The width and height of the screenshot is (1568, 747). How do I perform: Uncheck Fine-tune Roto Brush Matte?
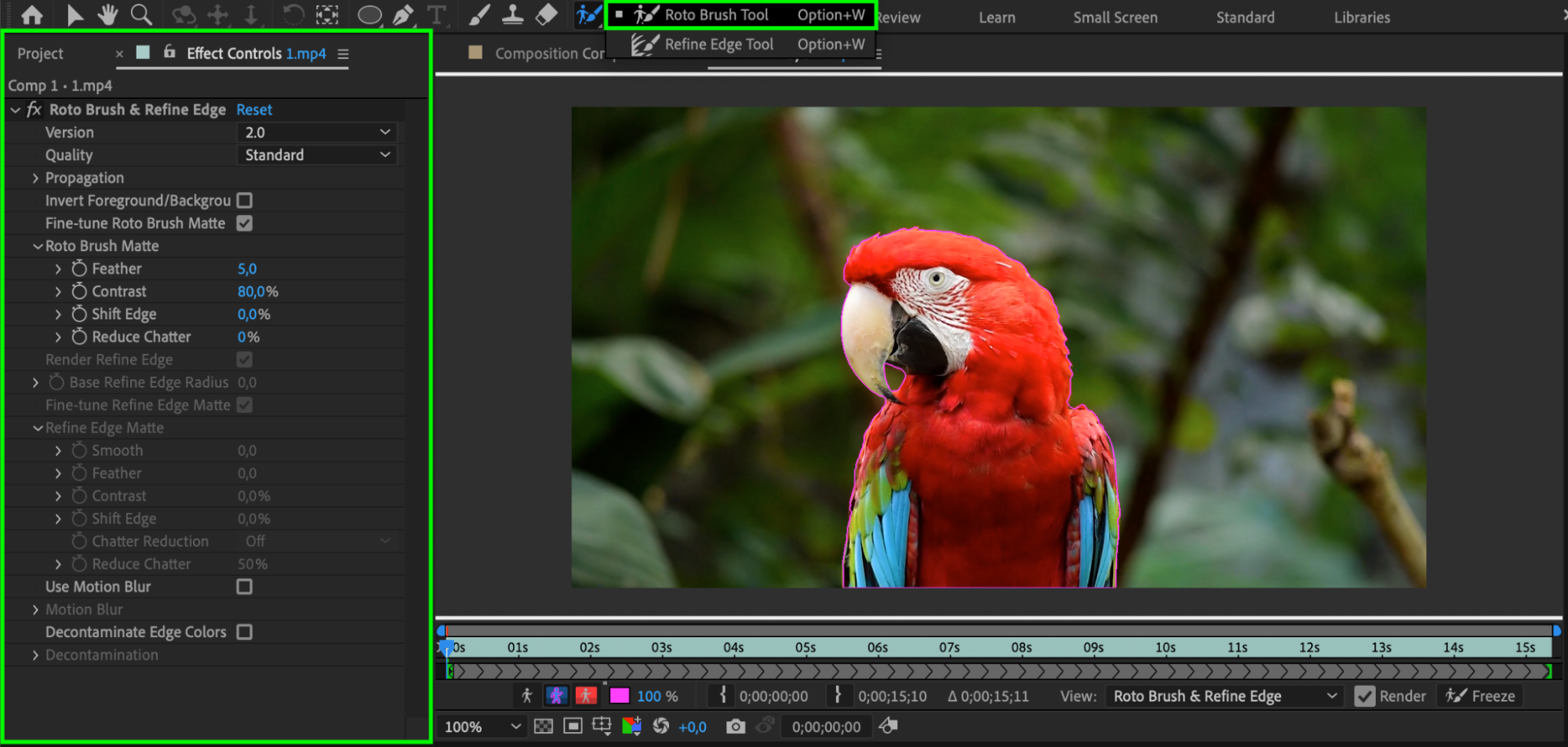245,224
